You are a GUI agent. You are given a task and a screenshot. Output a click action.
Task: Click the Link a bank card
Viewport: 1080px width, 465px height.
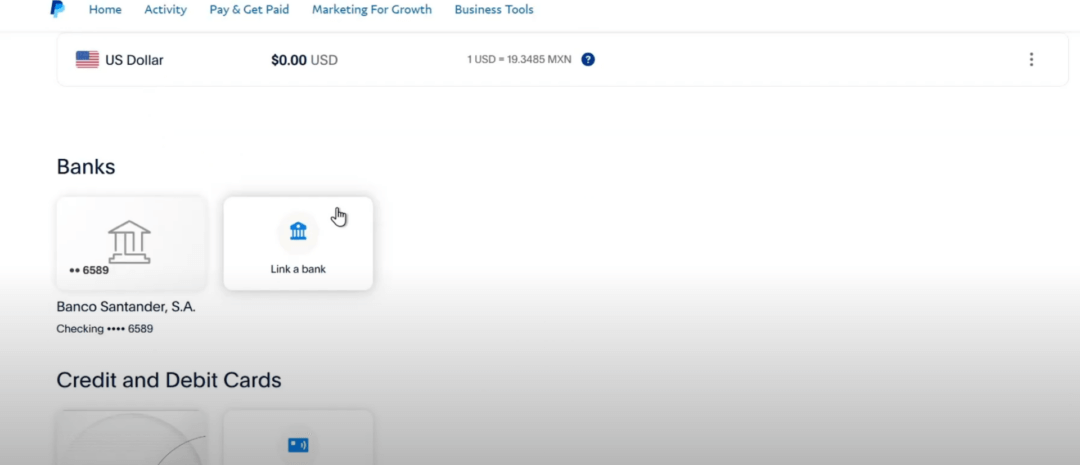pos(298,243)
